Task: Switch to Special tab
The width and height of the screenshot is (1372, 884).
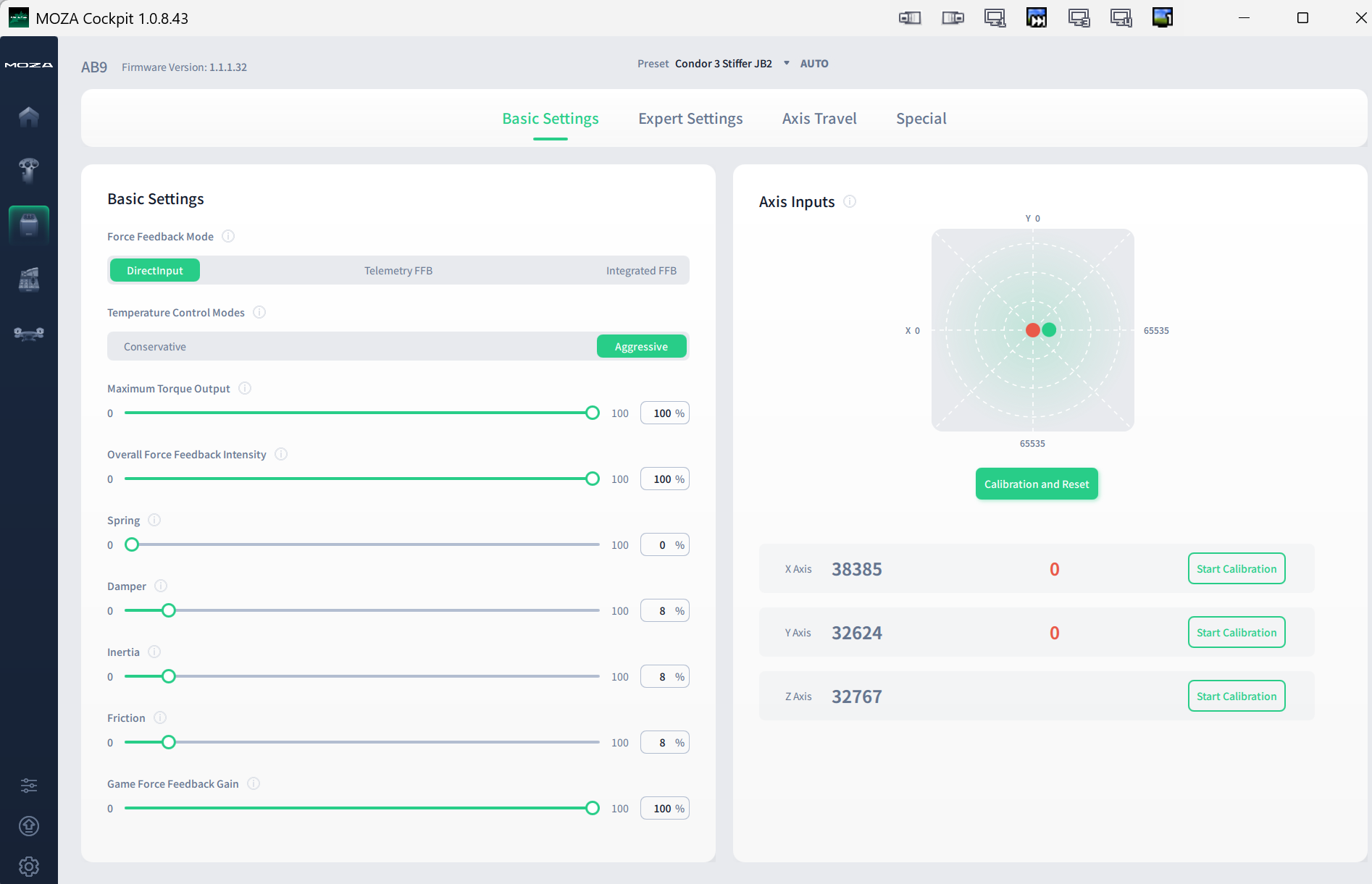Action: (921, 119)
